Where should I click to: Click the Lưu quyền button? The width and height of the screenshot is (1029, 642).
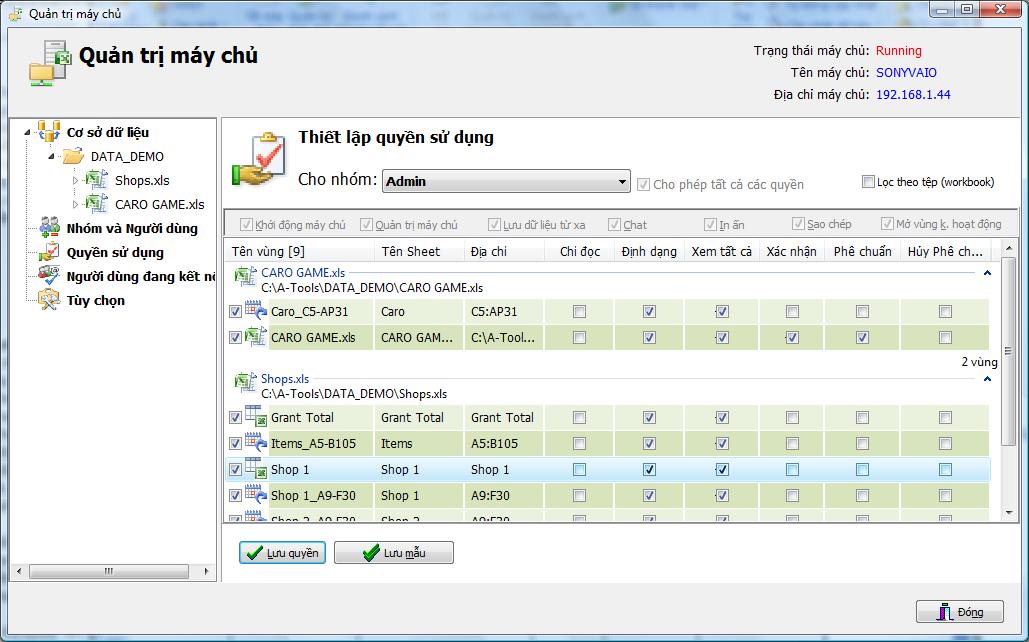point(282,553)
